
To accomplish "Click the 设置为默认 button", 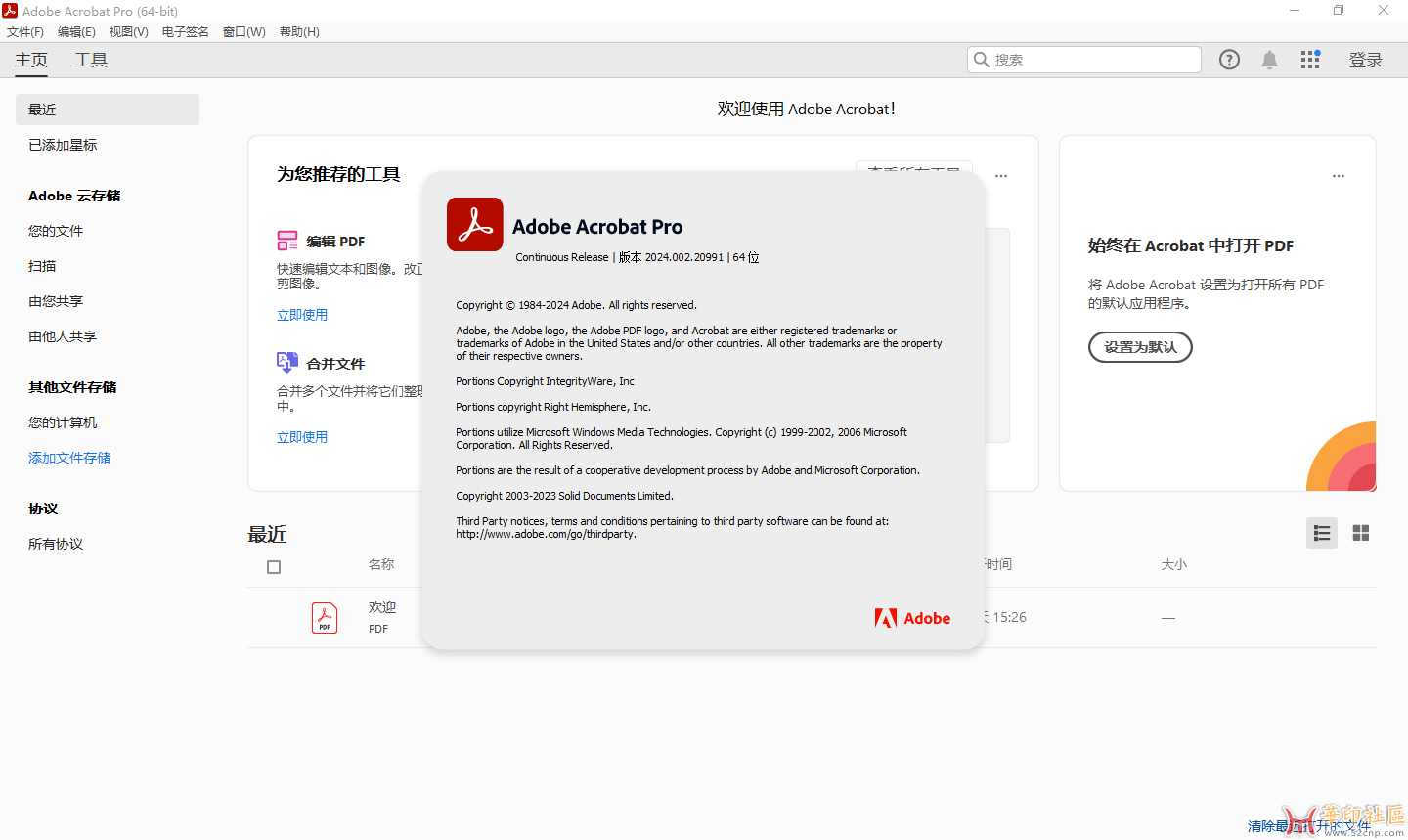I will [1140, 347].
